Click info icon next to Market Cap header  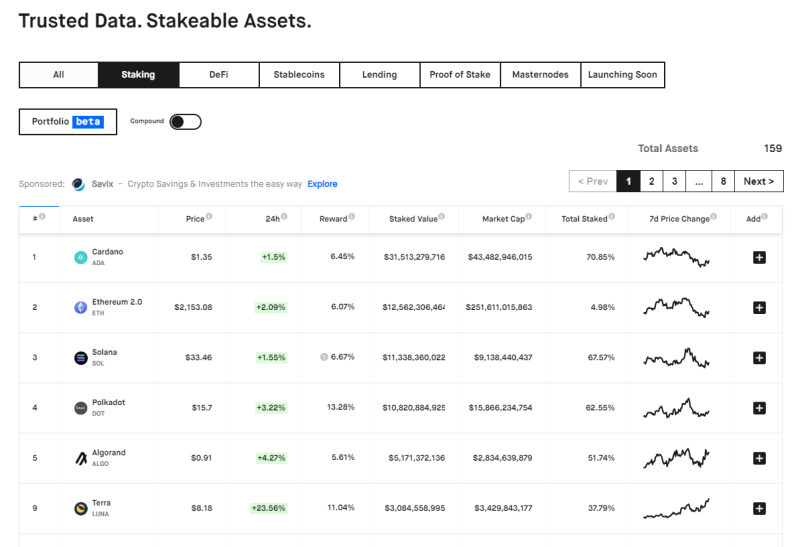pos(529,216)
